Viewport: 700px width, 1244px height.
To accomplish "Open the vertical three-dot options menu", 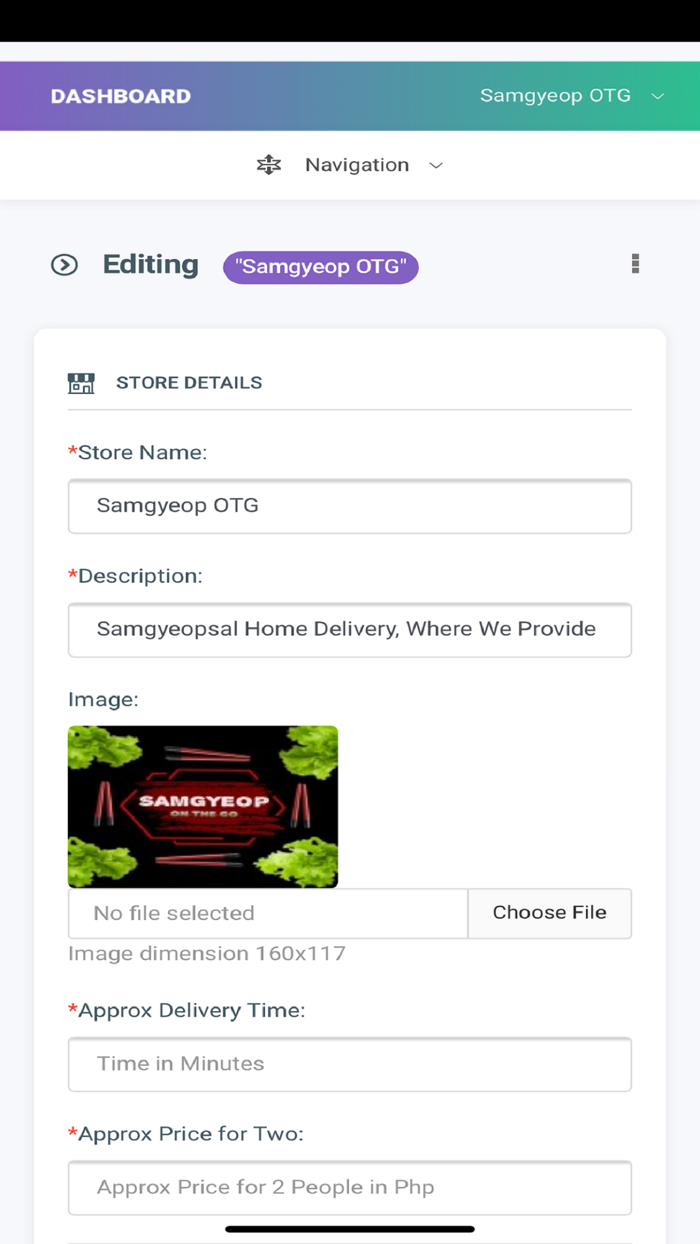I will [635, 264].
